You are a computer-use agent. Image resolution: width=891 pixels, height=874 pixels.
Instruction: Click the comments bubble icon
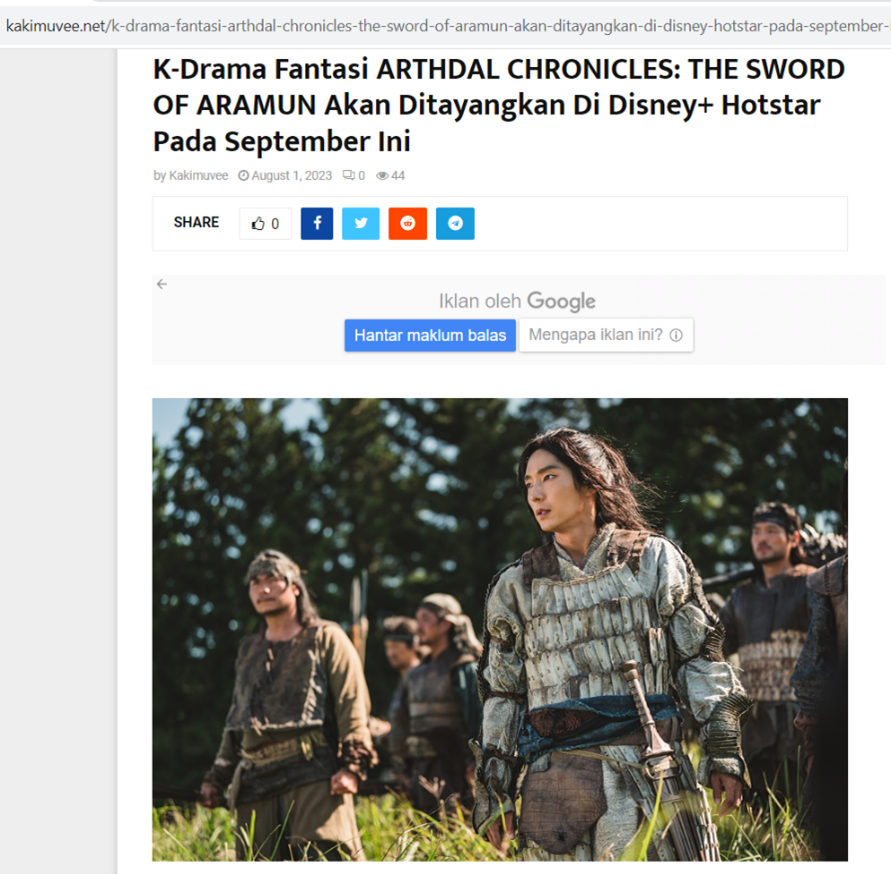(348, 175)
